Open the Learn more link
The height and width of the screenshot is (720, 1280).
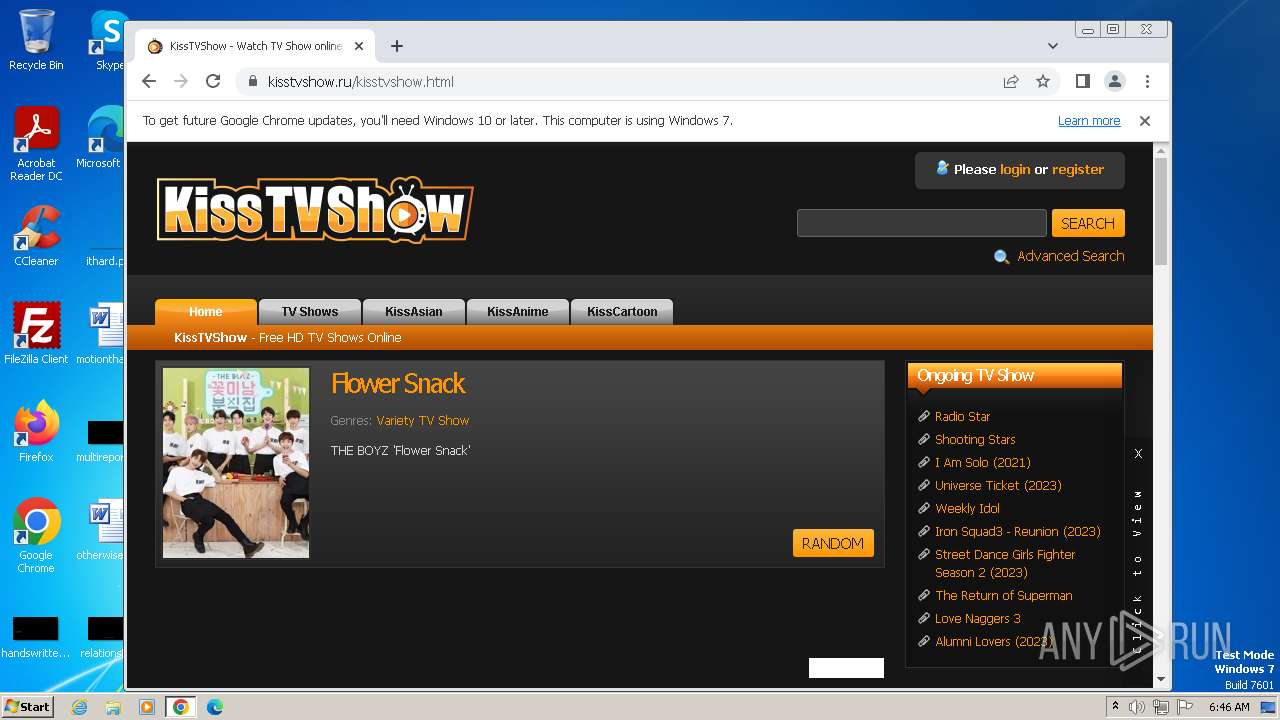point(1089,120)
